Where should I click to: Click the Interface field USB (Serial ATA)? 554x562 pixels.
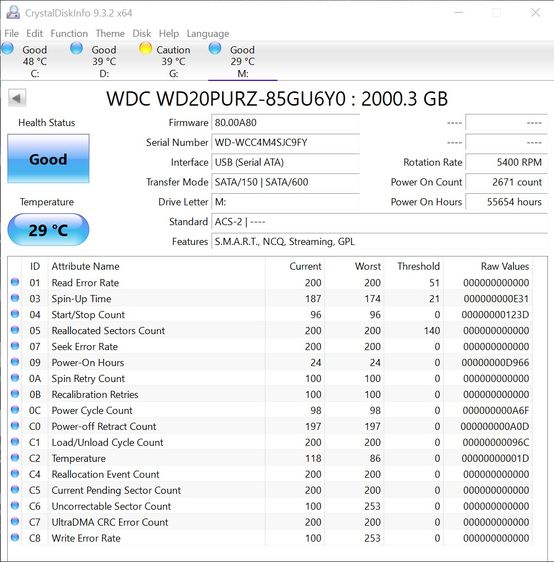286,162
